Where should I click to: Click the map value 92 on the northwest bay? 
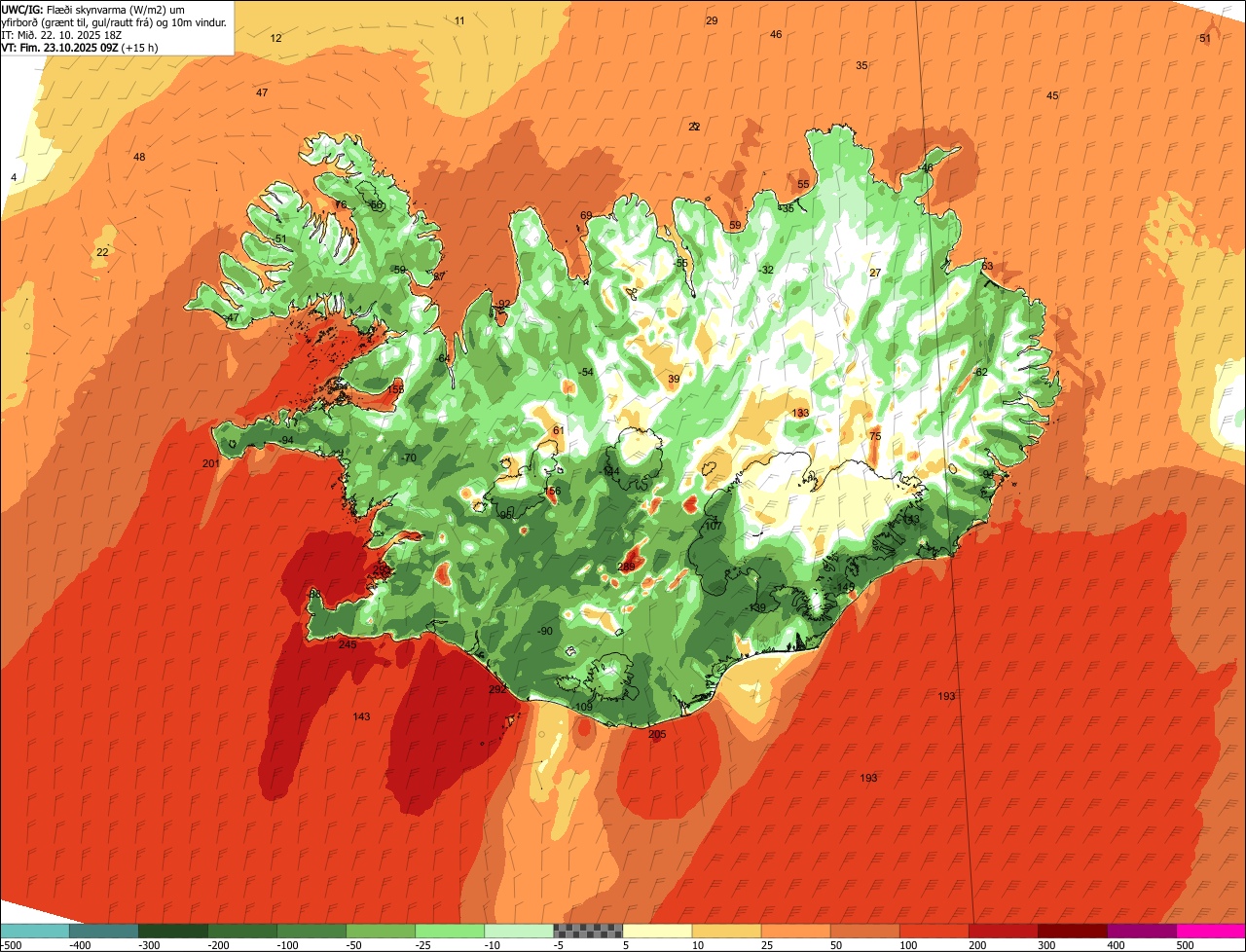click(x=503, y=305)
